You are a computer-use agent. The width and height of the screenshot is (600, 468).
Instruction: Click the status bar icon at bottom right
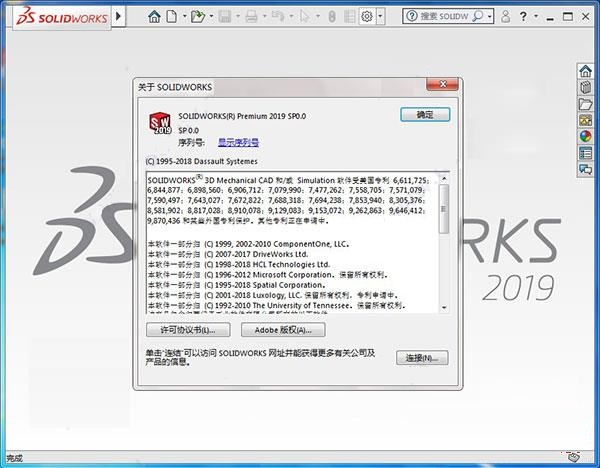click(573, 457)
